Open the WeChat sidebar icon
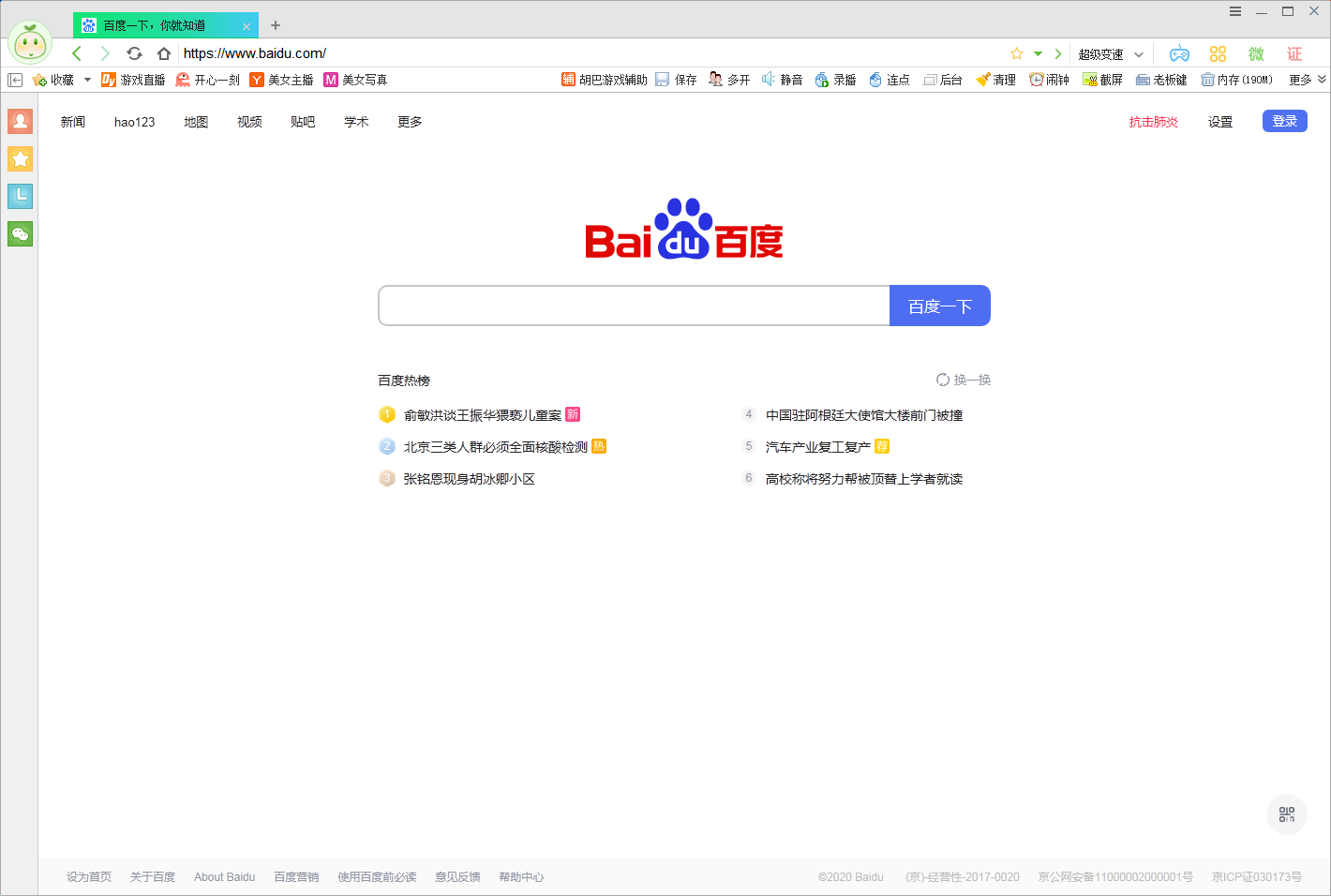The height and width of the screenshot is (896, 1331). (x=20, y=233)
